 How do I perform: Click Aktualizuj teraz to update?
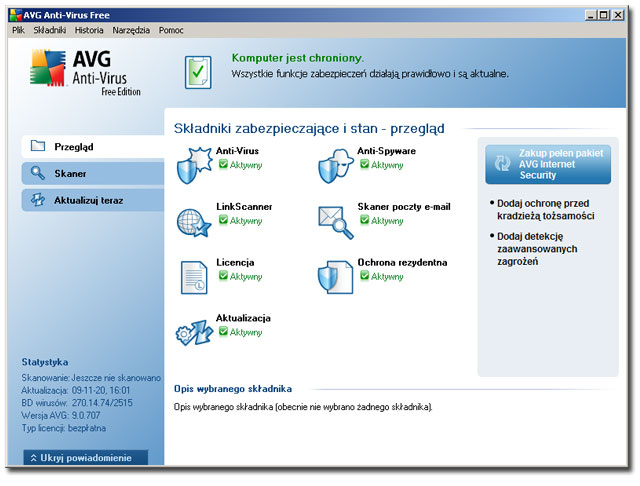(93, 200)
